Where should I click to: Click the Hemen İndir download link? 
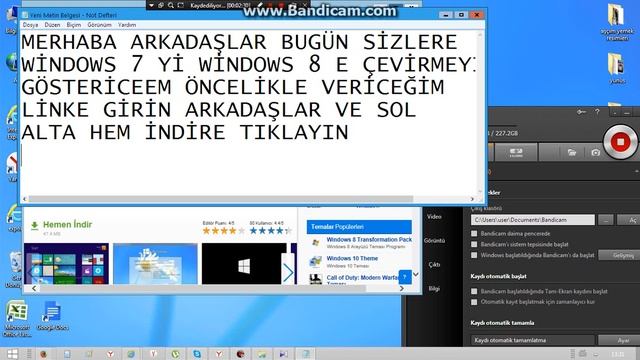(x=67, y=224)
